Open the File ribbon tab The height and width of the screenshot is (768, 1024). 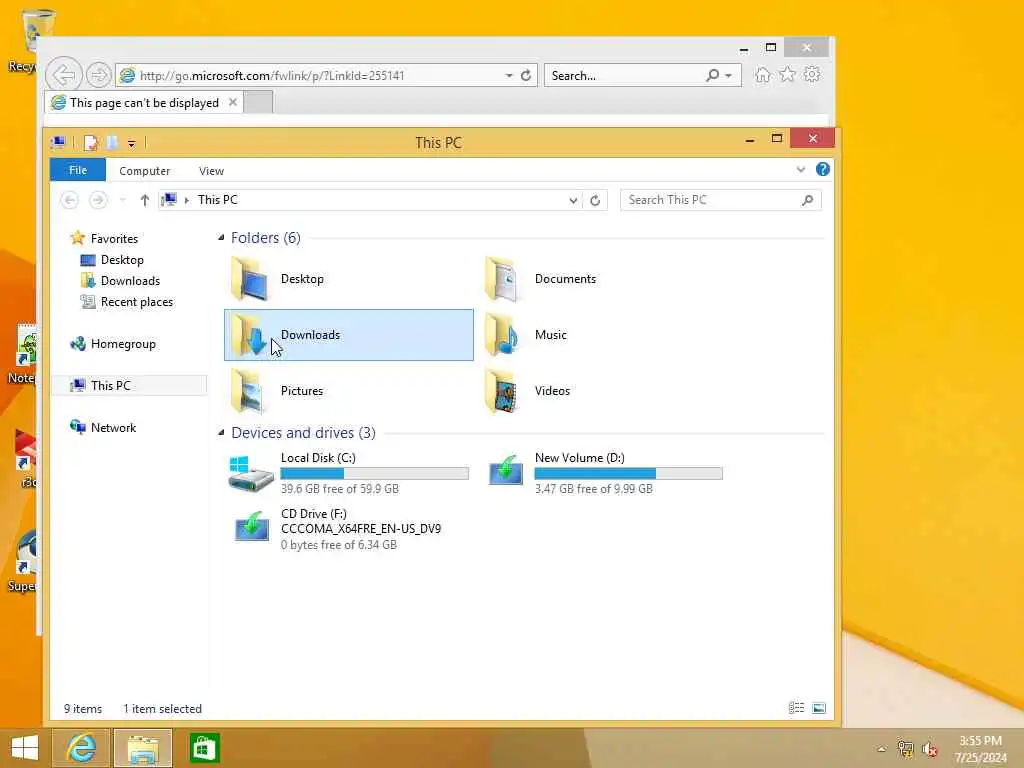click(x=78, y=170)
